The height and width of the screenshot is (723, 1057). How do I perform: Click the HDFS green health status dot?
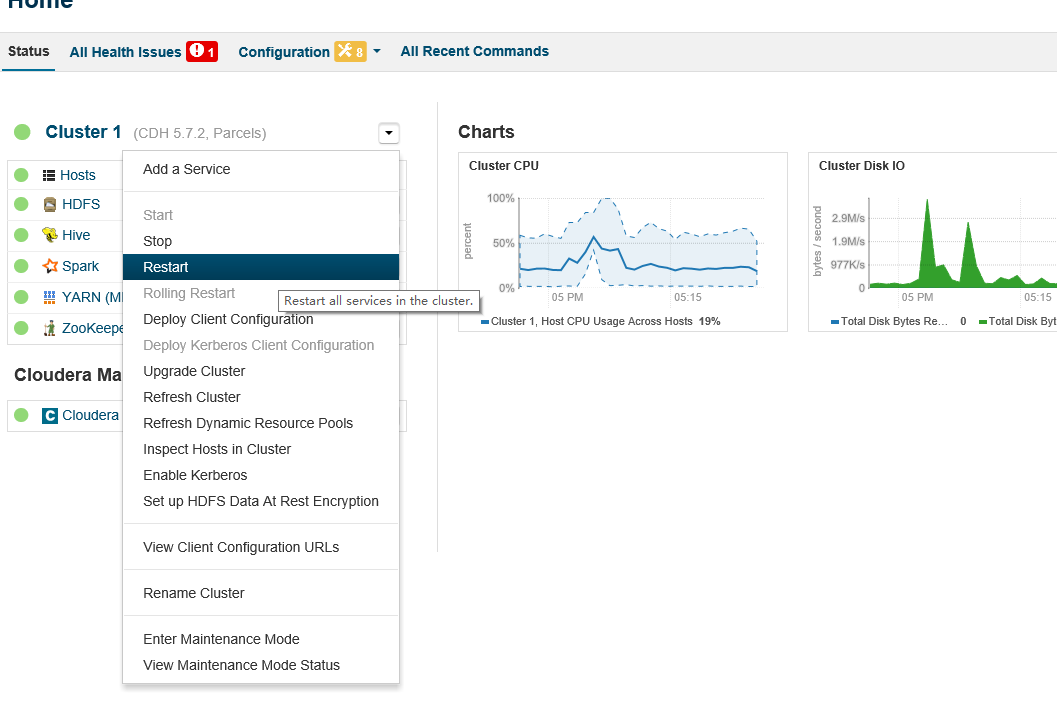coord(22,204)
